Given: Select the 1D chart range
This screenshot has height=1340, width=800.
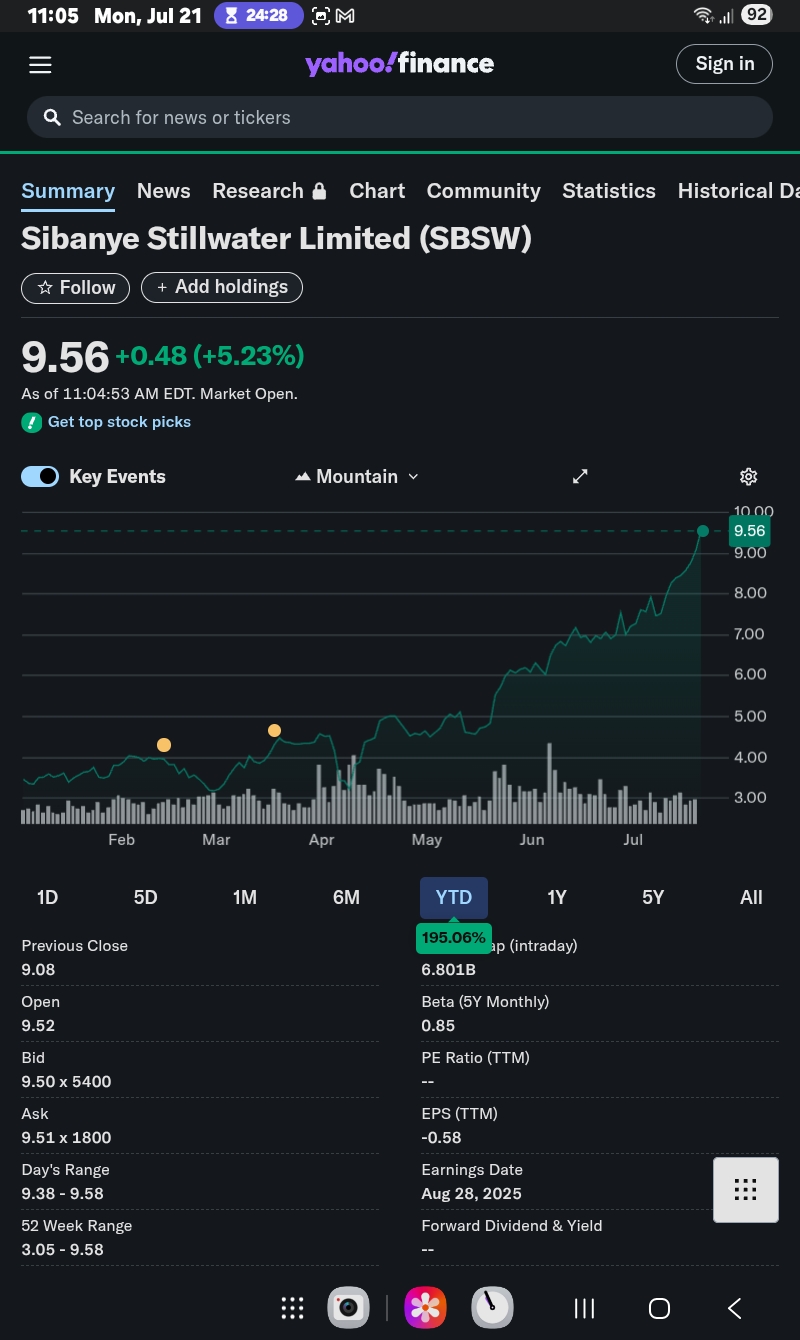Looking at the screenshot, I should tap(47, 898).
